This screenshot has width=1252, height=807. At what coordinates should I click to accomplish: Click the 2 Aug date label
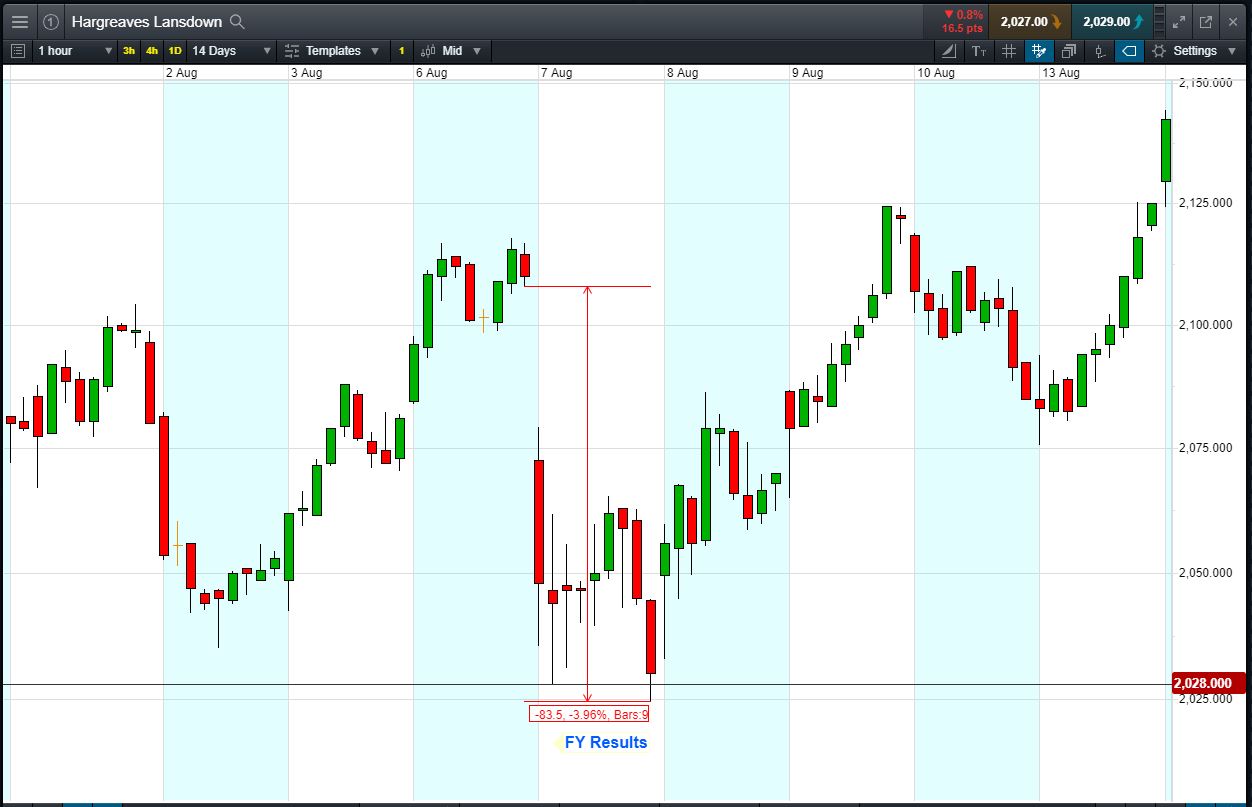(x=181, y=73)
